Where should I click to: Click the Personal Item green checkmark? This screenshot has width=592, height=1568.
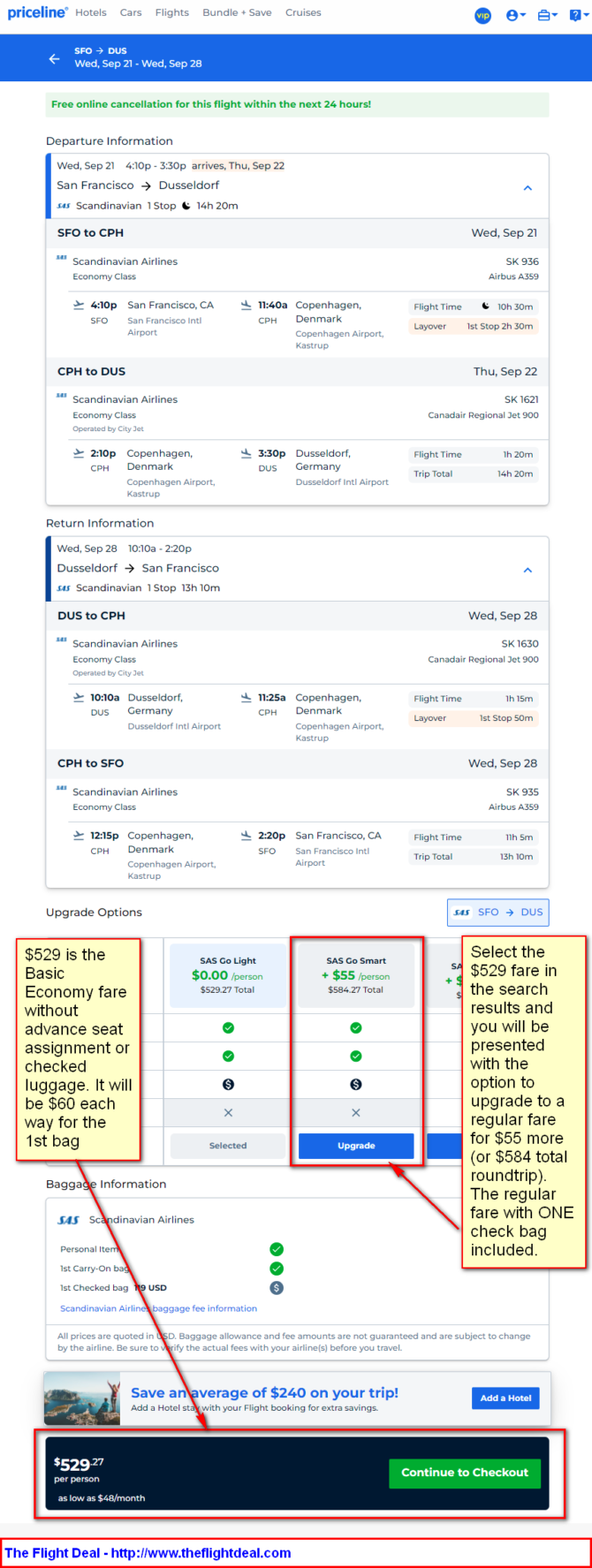(x=277, y=1249)
